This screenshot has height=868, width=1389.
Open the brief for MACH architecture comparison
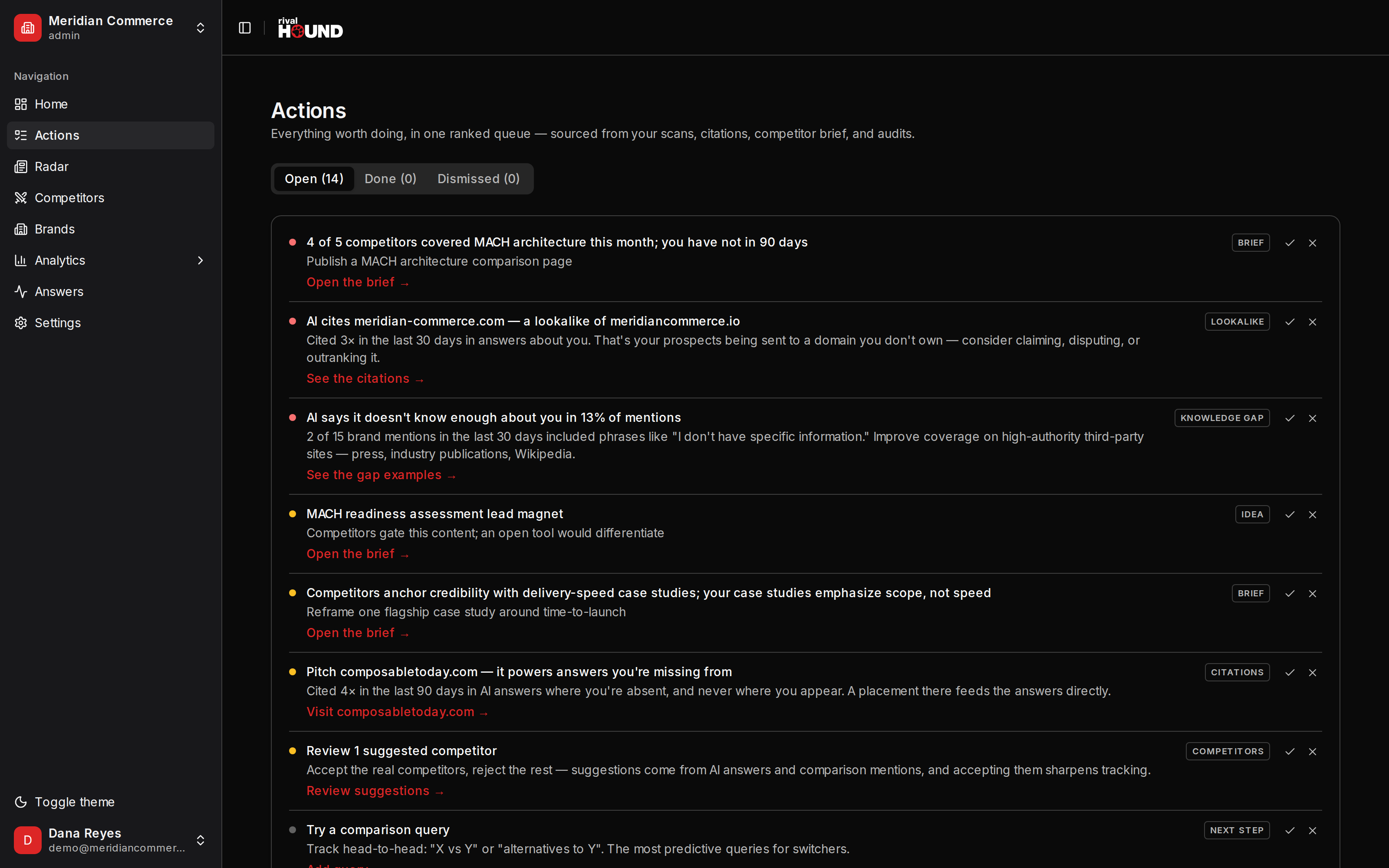click(358, 283)
